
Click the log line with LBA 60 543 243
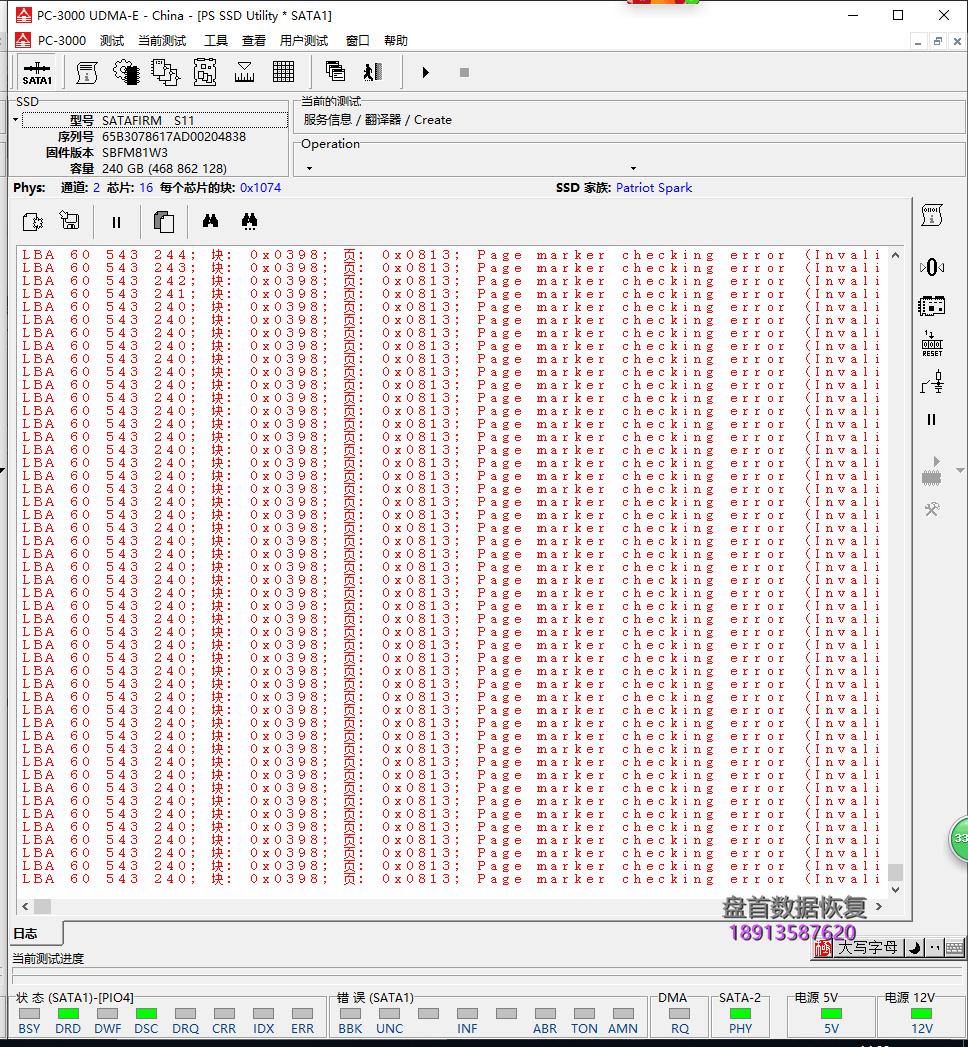coord(452,268)
